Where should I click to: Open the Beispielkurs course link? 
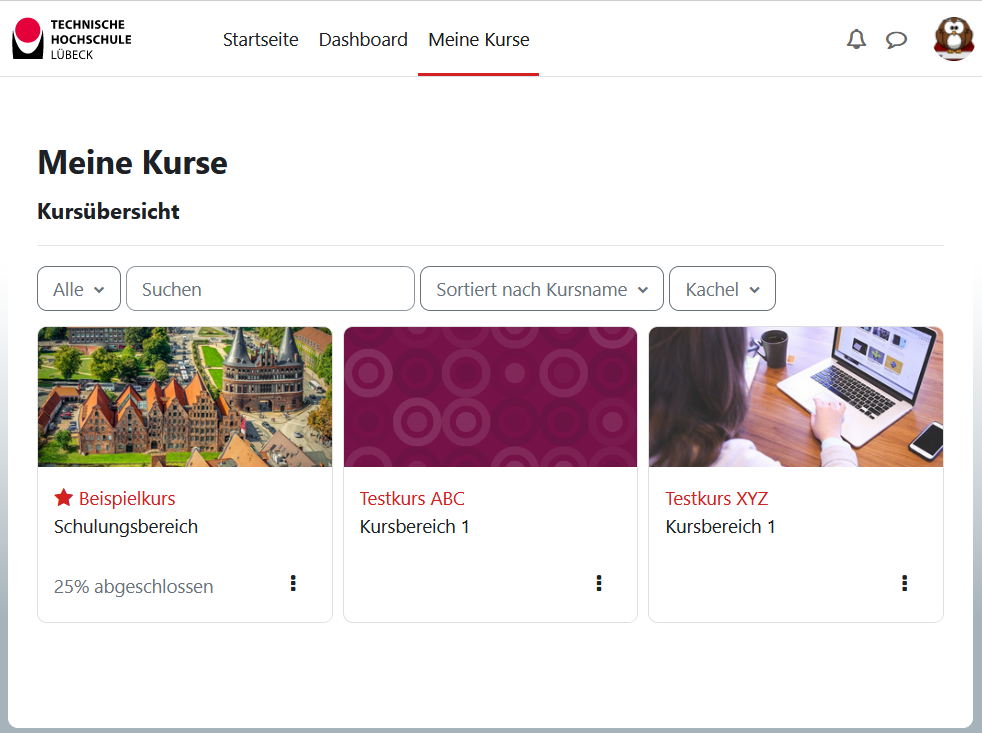127,499
